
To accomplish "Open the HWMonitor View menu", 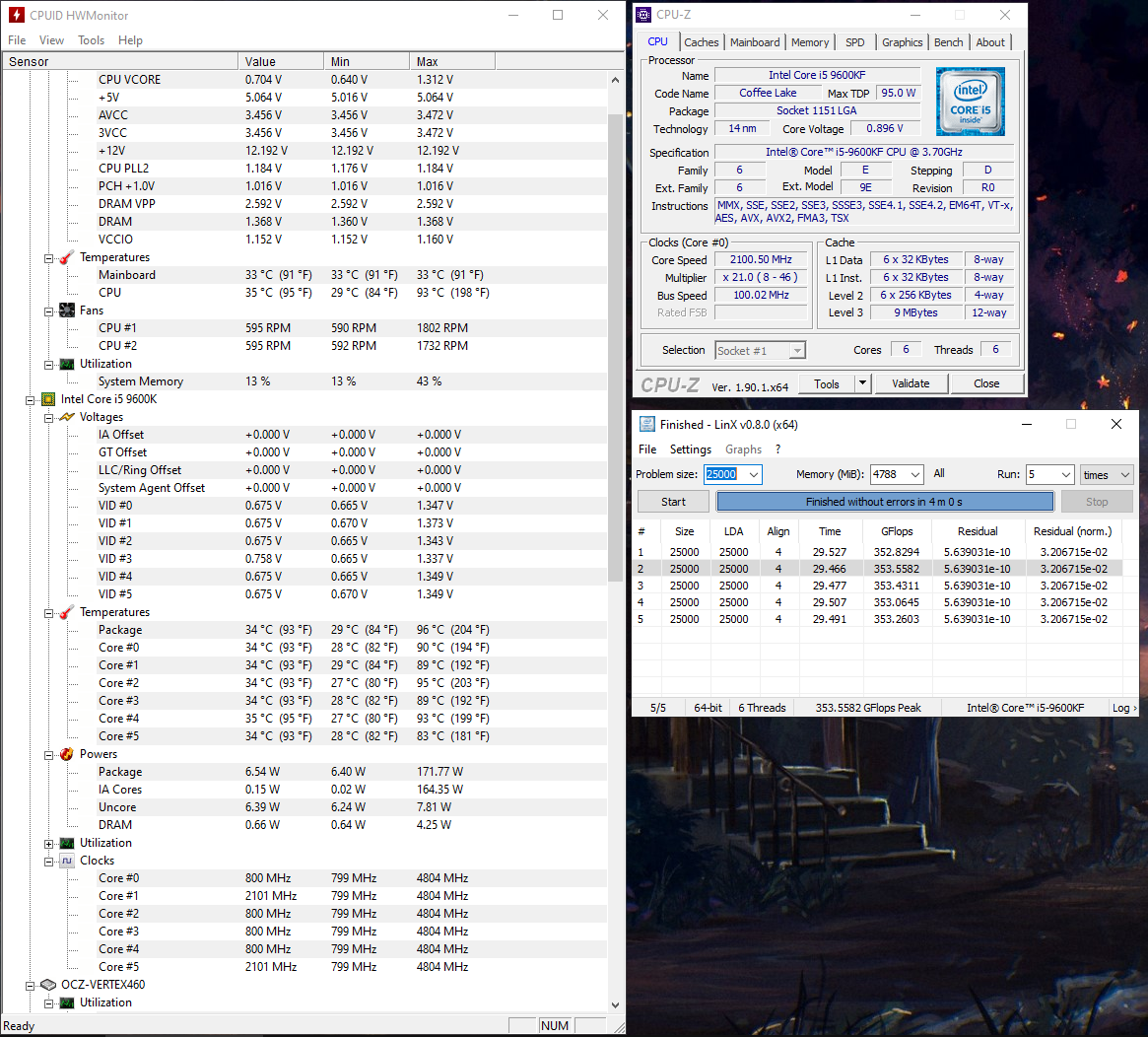I will (51, 40).
